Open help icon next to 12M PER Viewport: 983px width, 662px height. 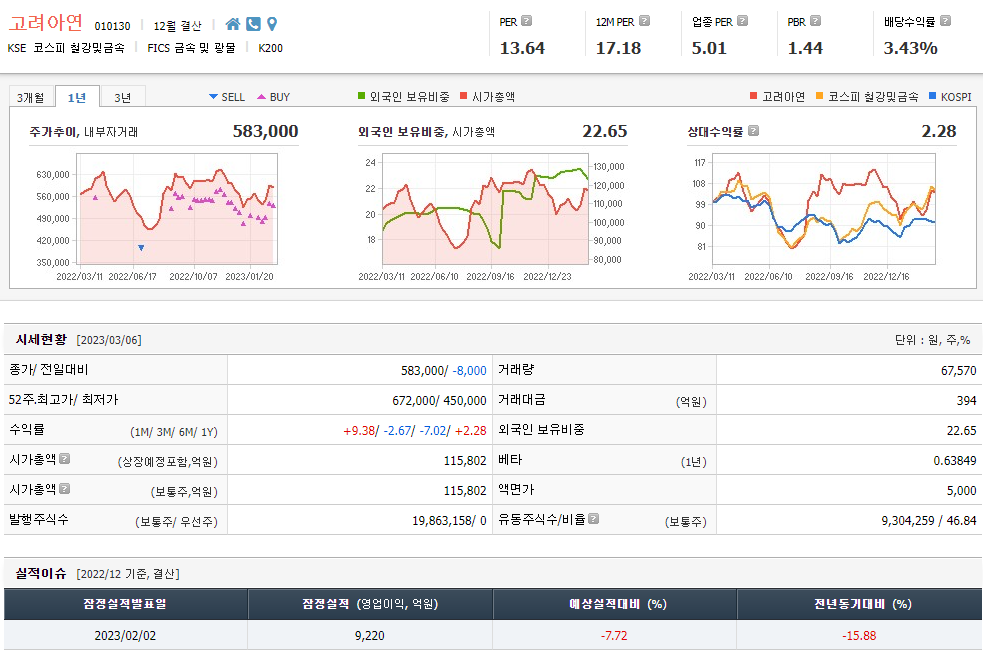point(644,21)
